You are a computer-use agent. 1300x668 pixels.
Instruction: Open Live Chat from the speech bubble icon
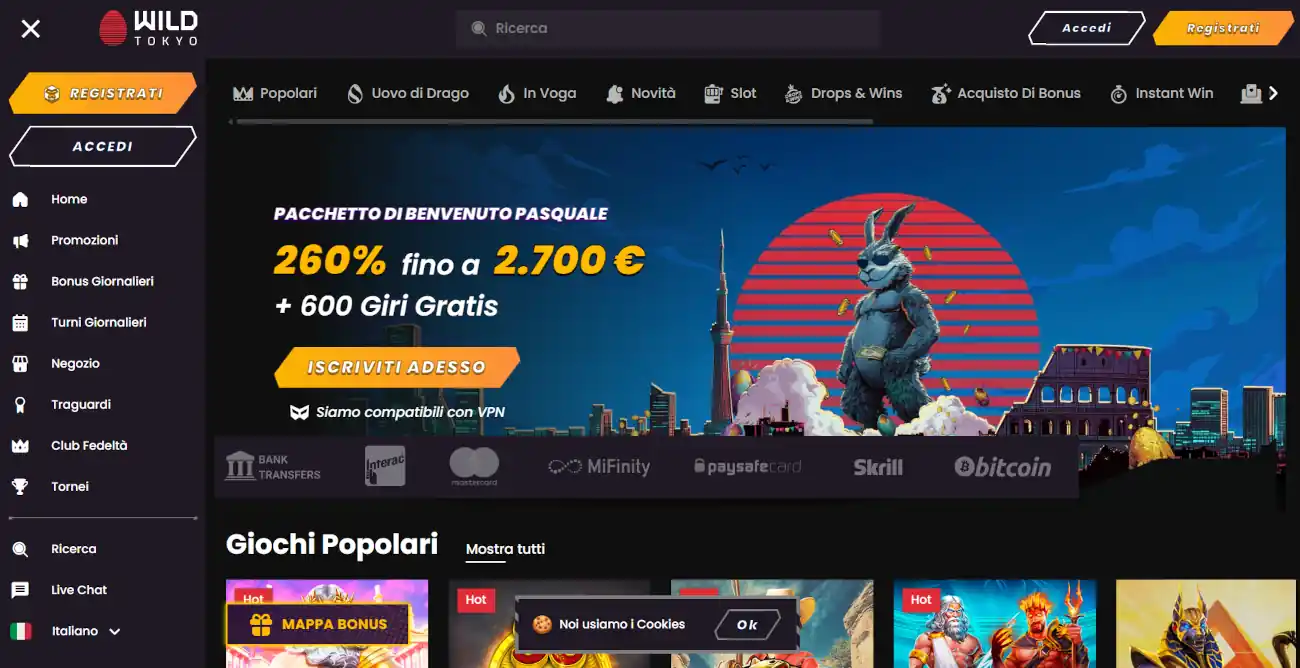(20, 590)
